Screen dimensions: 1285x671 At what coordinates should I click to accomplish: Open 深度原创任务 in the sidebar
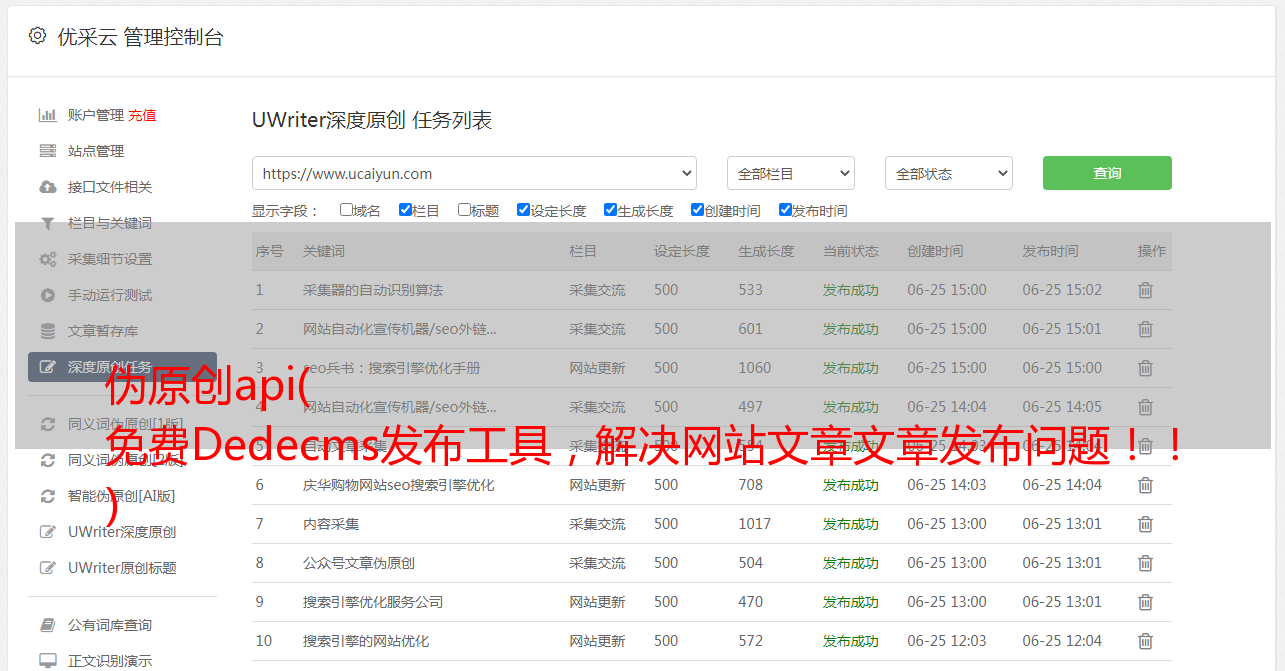(x=122, y=367)
